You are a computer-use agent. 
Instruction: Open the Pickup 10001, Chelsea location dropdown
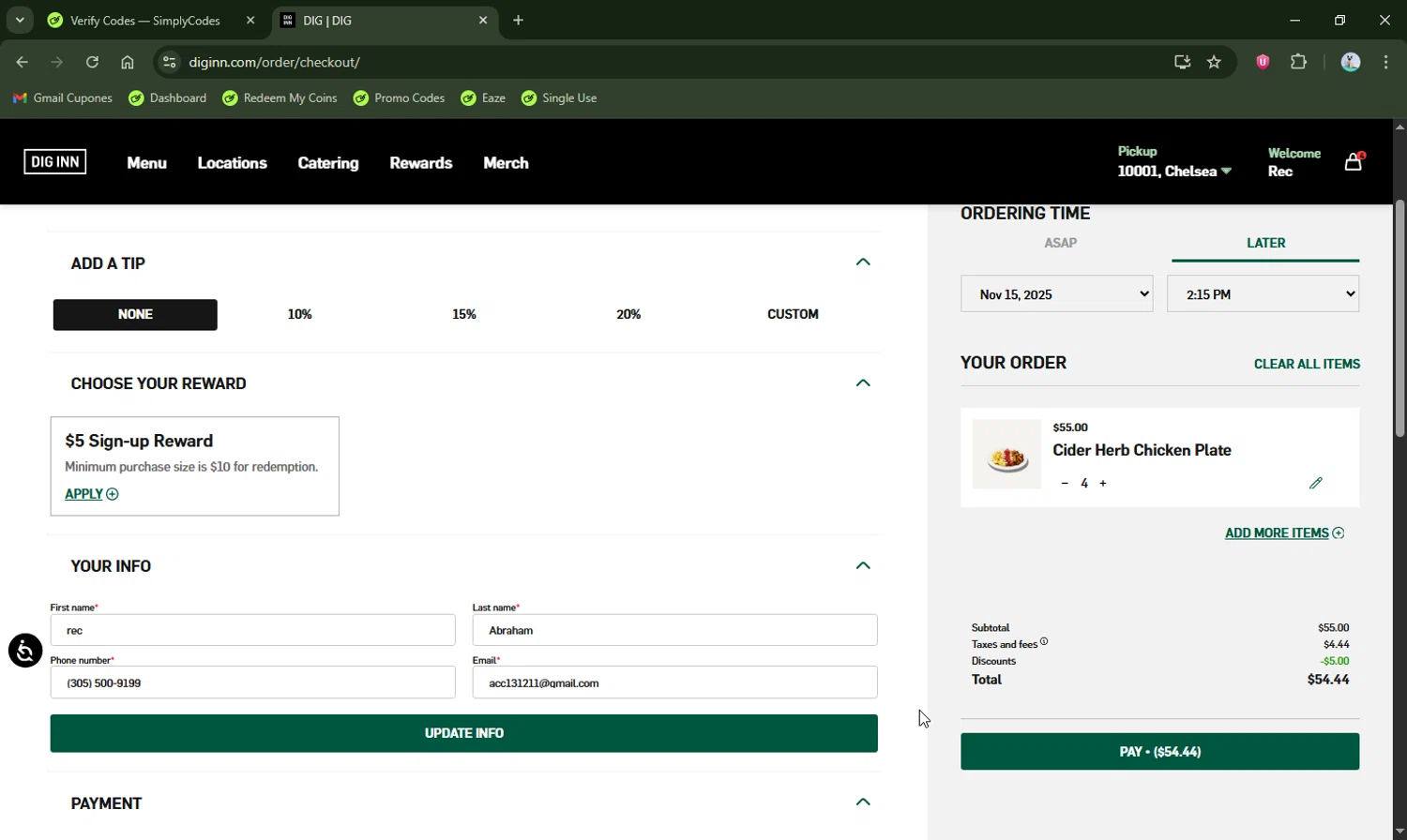(1174, 162)
